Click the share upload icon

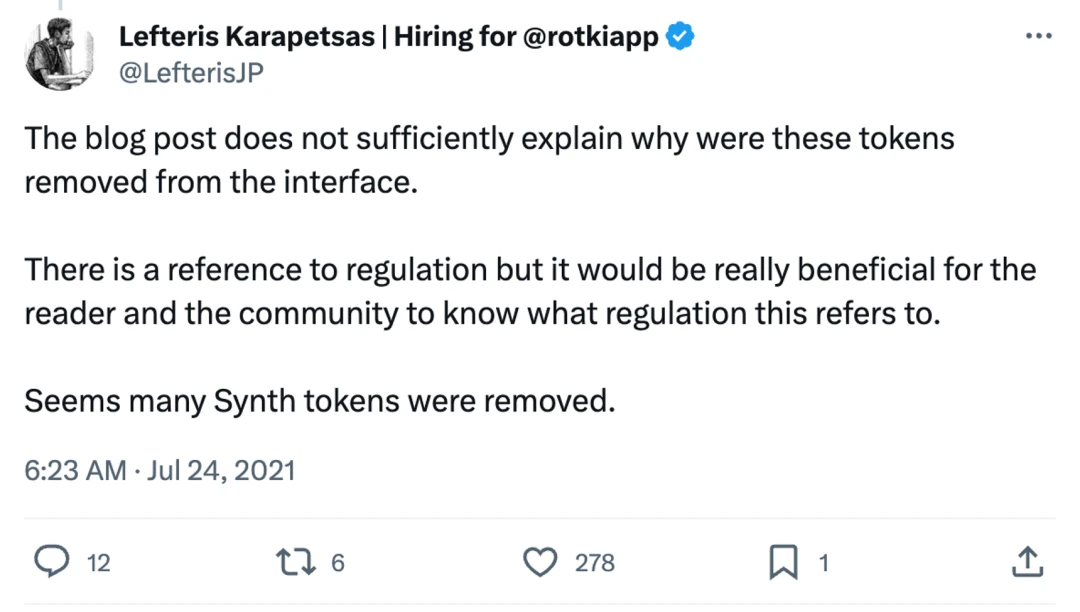click(x=1027, y=563)
